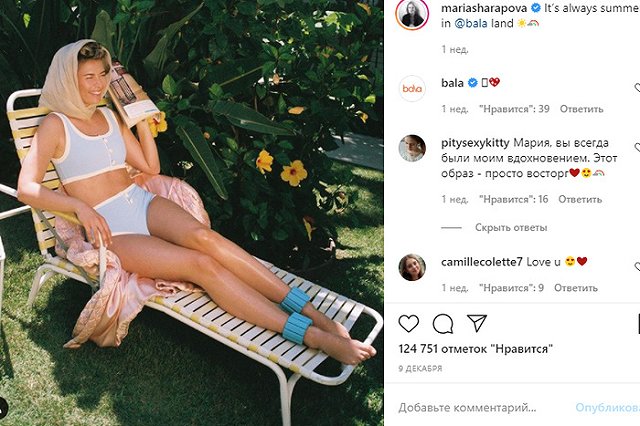Image resolution: width=640 pixels, height=426 pixels.
Task: Like the pitysexykitty comment's heart
Action: [637, 147]
